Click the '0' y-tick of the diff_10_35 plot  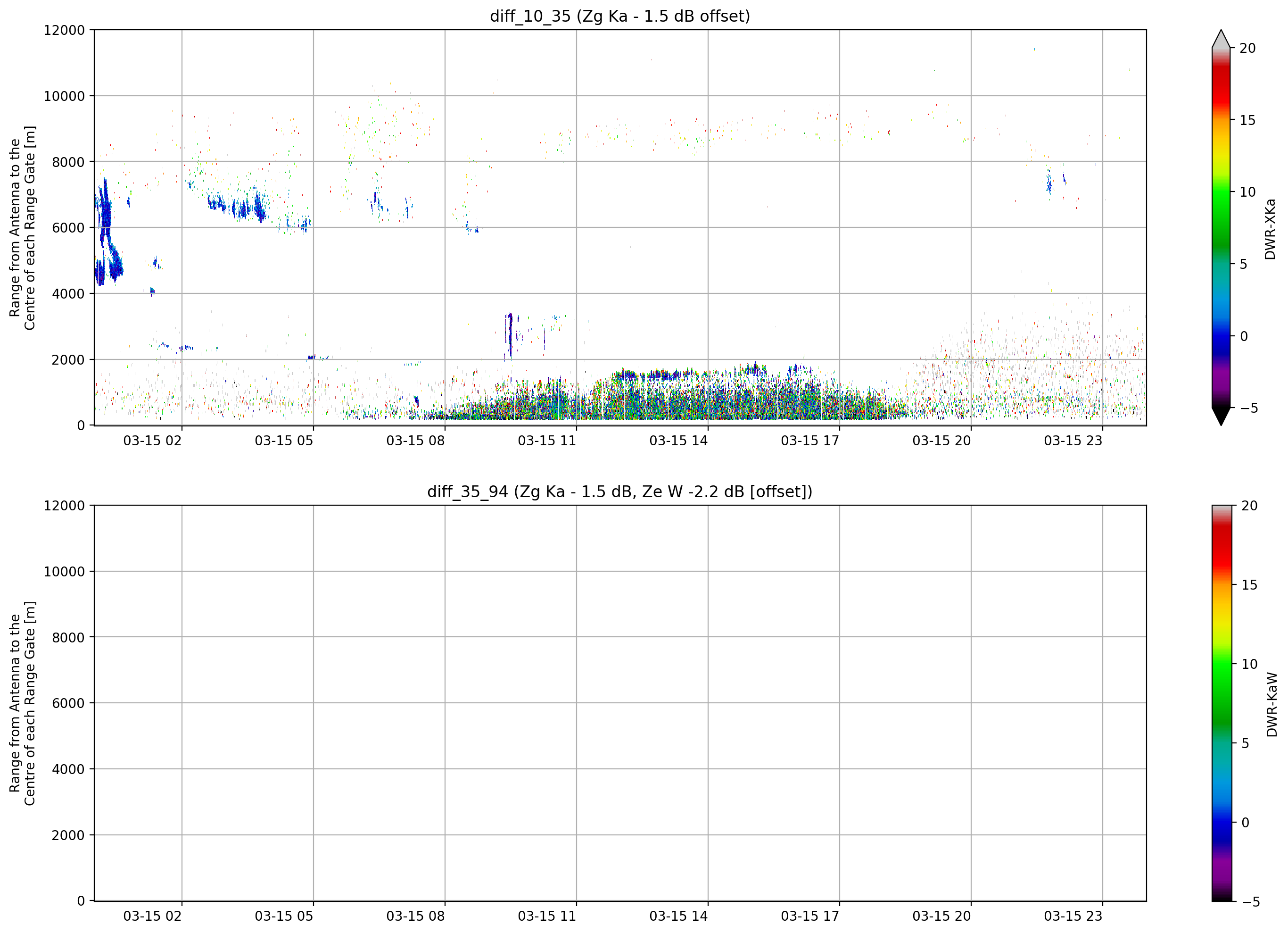[x=81, y=425]
